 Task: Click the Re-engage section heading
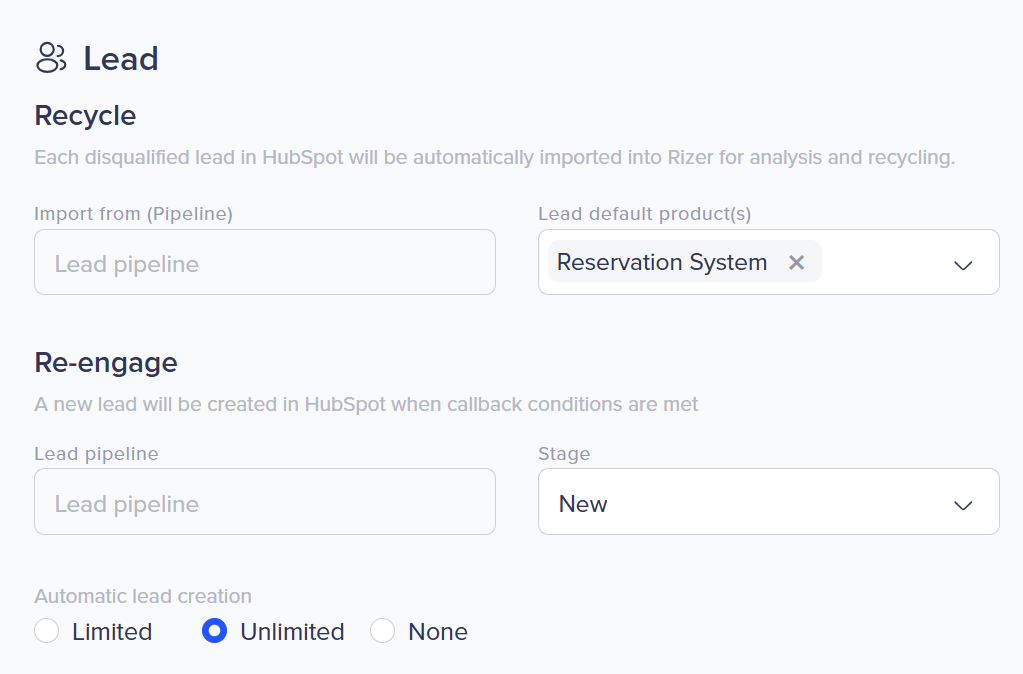coord(106,362)
